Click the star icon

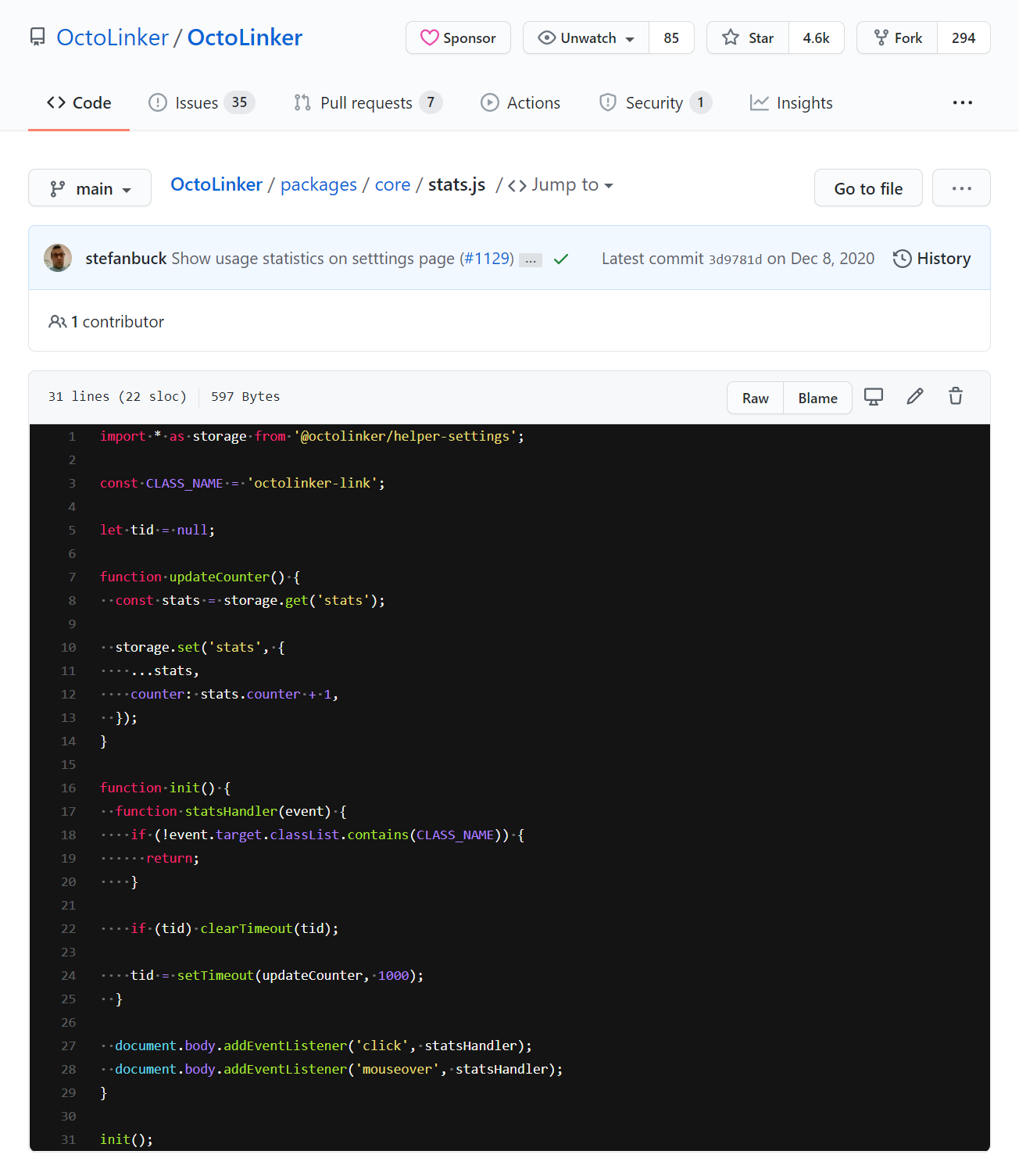point(731,38)
